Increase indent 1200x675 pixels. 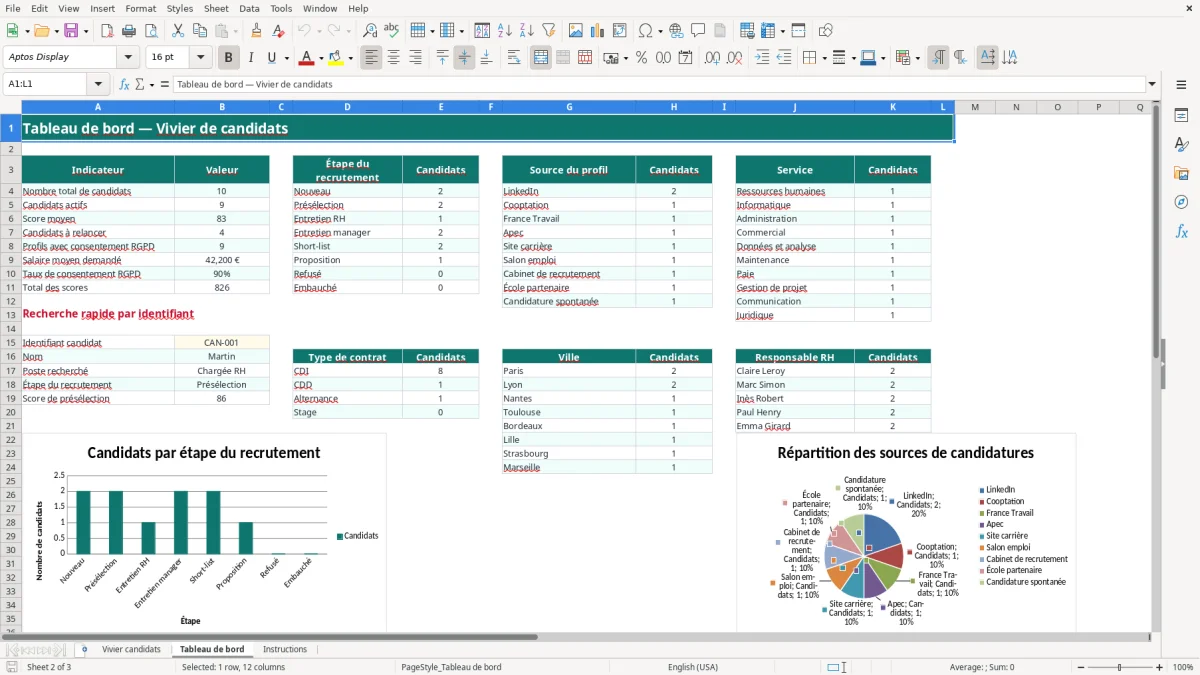[x=762, y=58]
